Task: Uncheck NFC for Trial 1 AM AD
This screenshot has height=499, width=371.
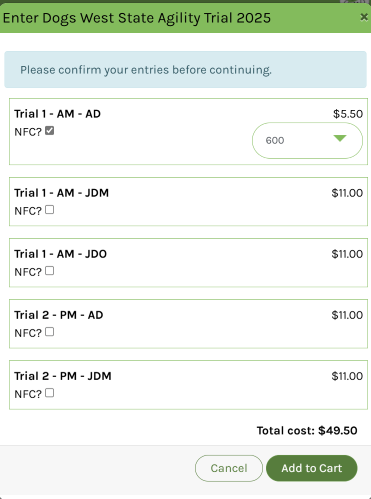Action: (49, 131)
